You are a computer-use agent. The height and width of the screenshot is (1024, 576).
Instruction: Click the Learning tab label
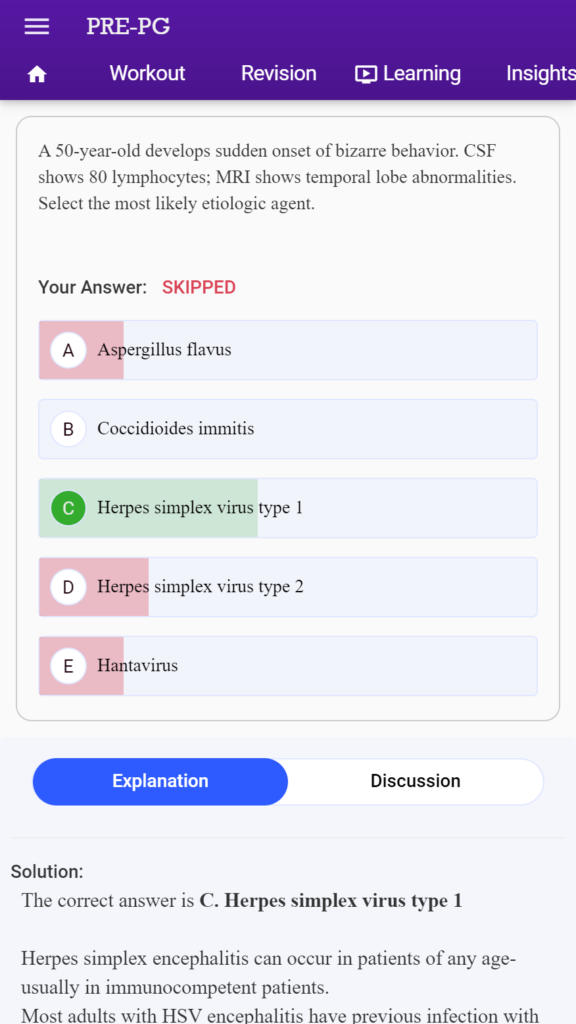pos(421,73)
